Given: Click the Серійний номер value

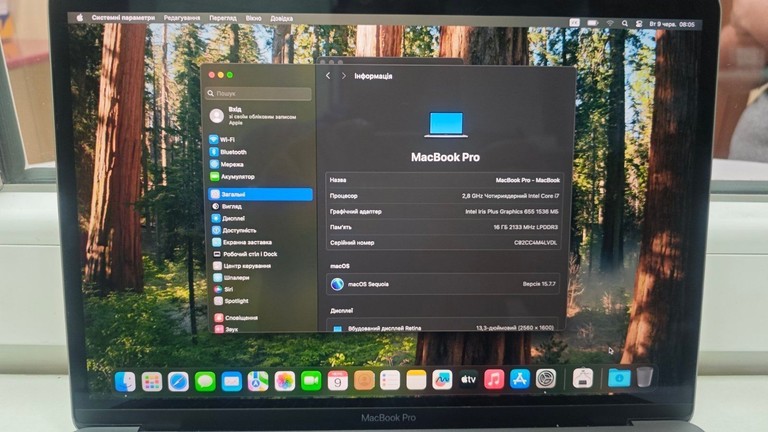Looking at the screenshot, I should [x=535, y=243].
